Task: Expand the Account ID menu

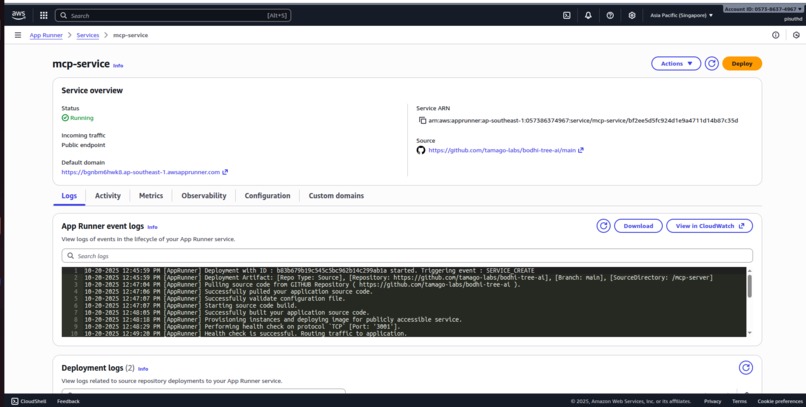Action: 763,9
